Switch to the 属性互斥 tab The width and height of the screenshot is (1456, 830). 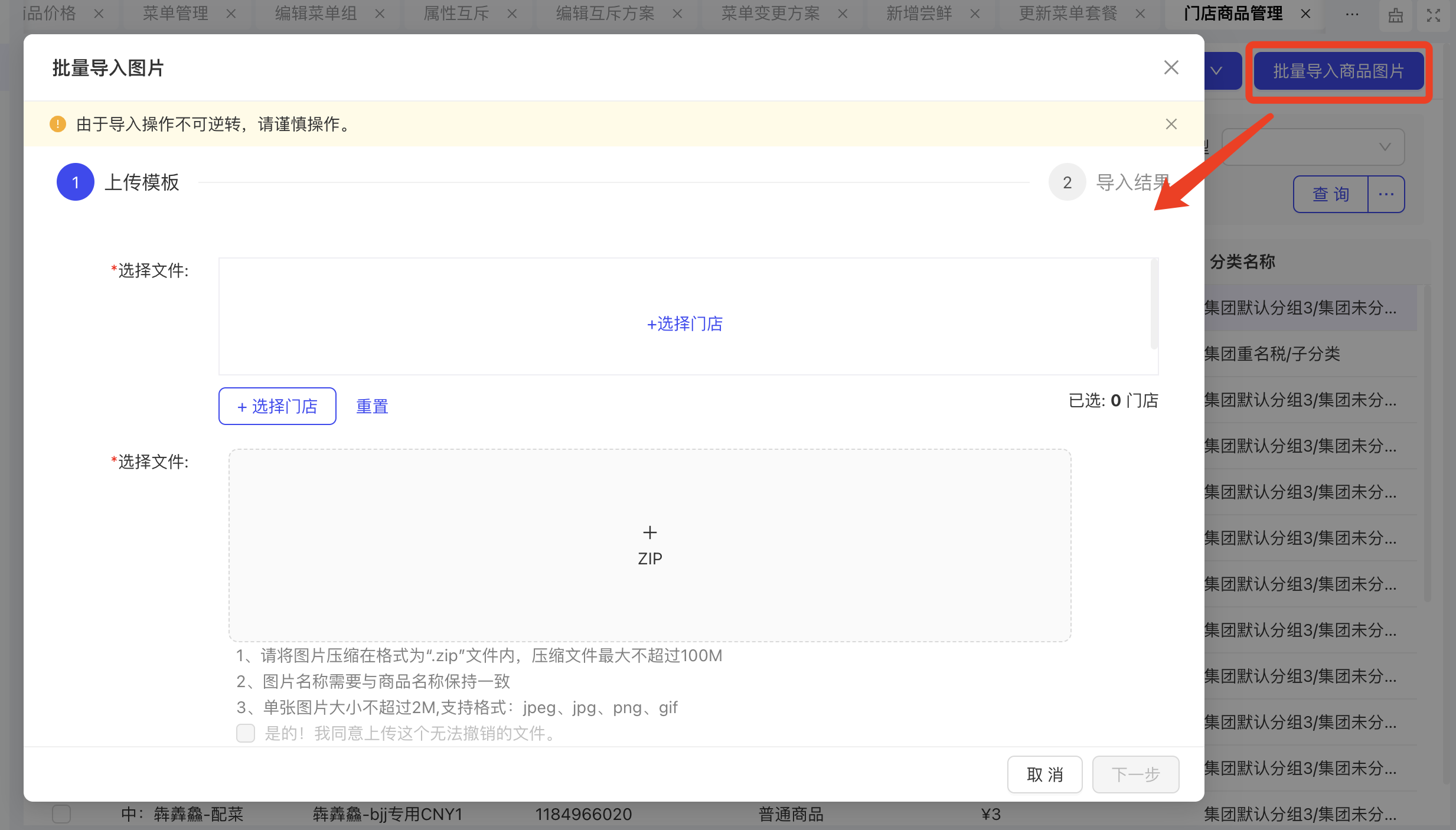(456, 14)
